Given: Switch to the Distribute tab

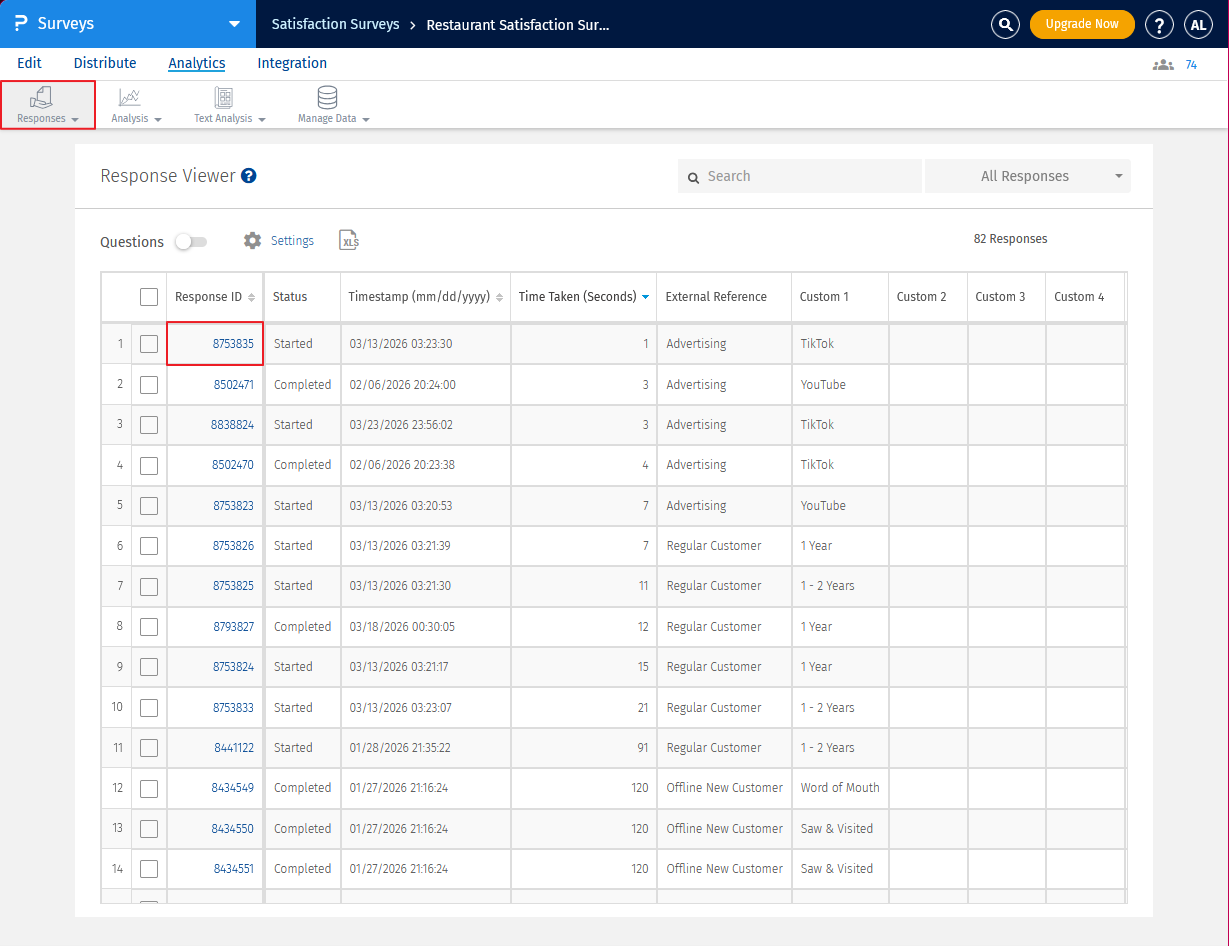Looking at the screenshot, I should pyautogui.click(x=105, y=63).
